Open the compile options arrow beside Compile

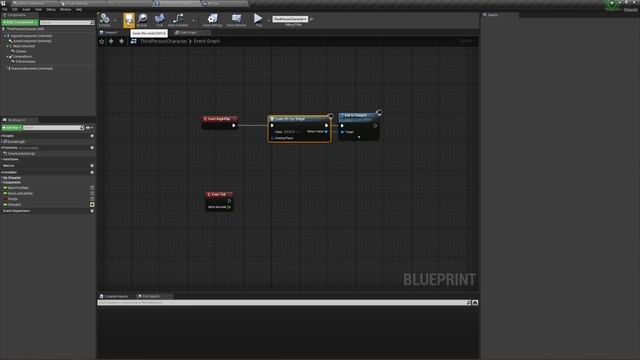point(115,20)
